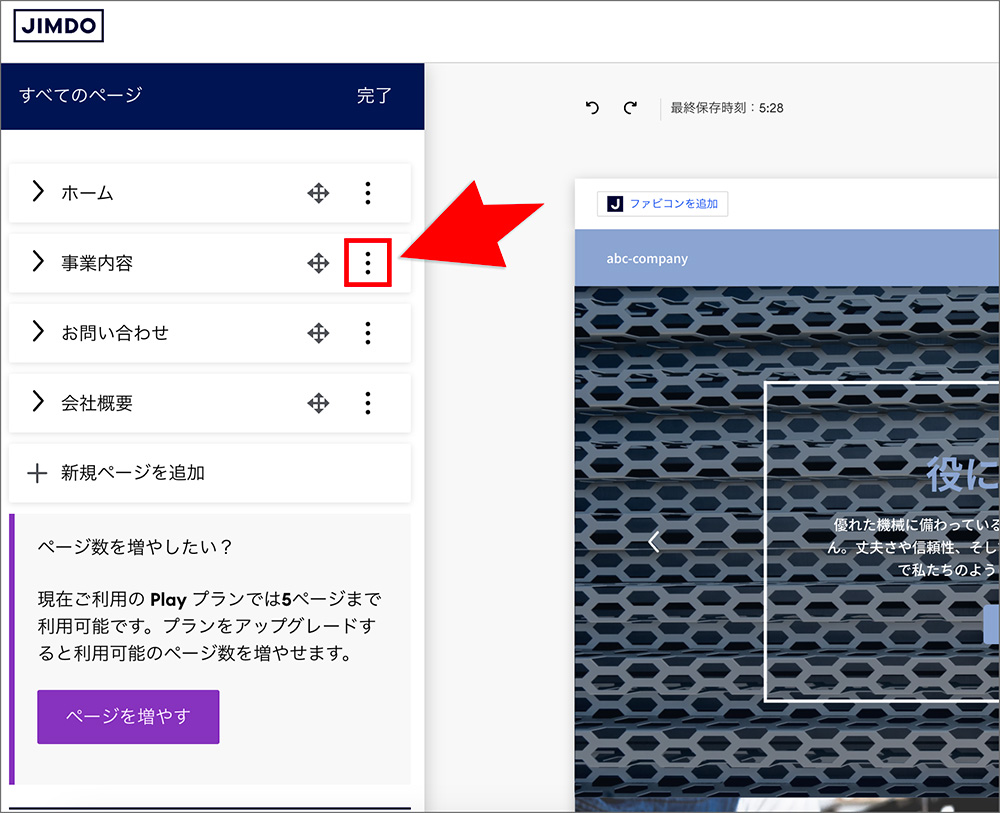Click the abc-company site title

[x=647, y=259]
